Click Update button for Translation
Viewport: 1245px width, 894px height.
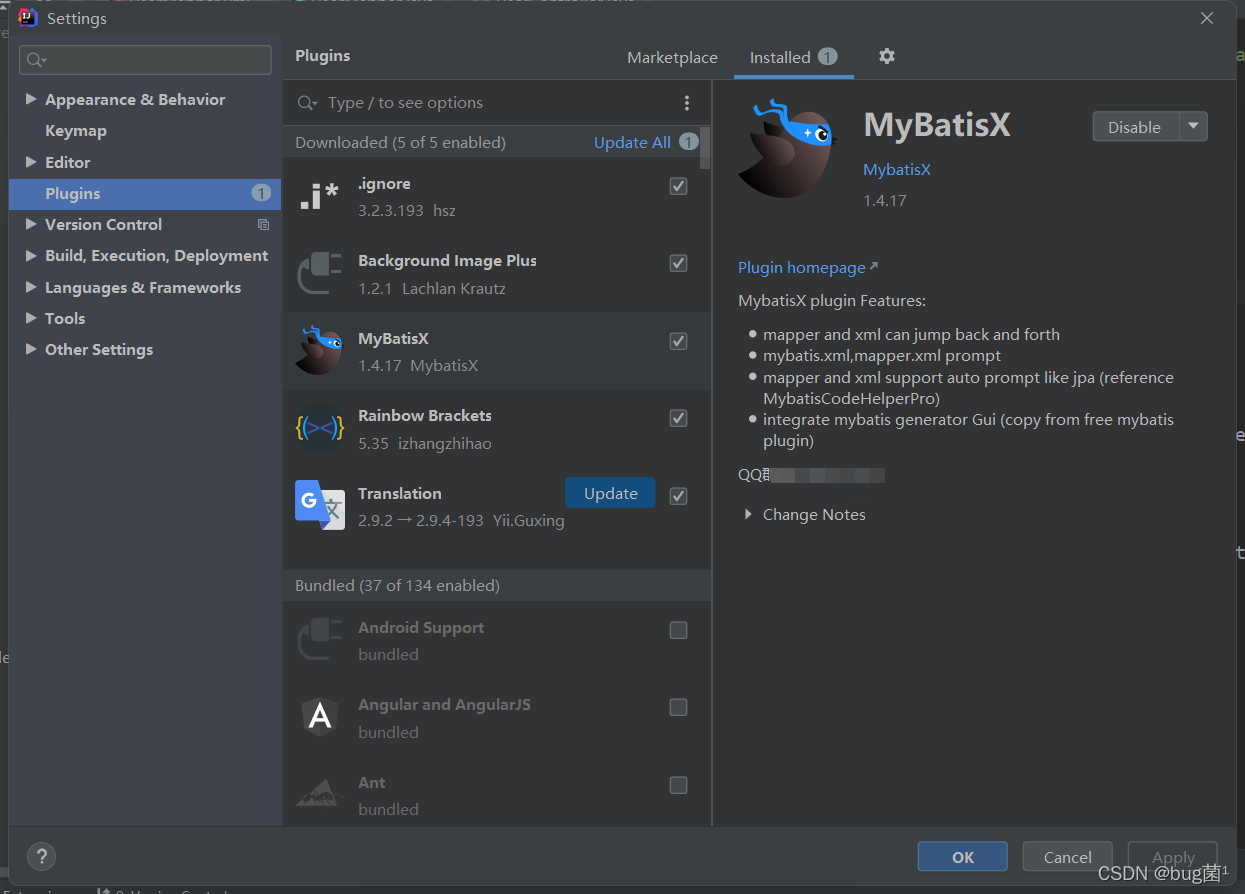click(610, 493)
